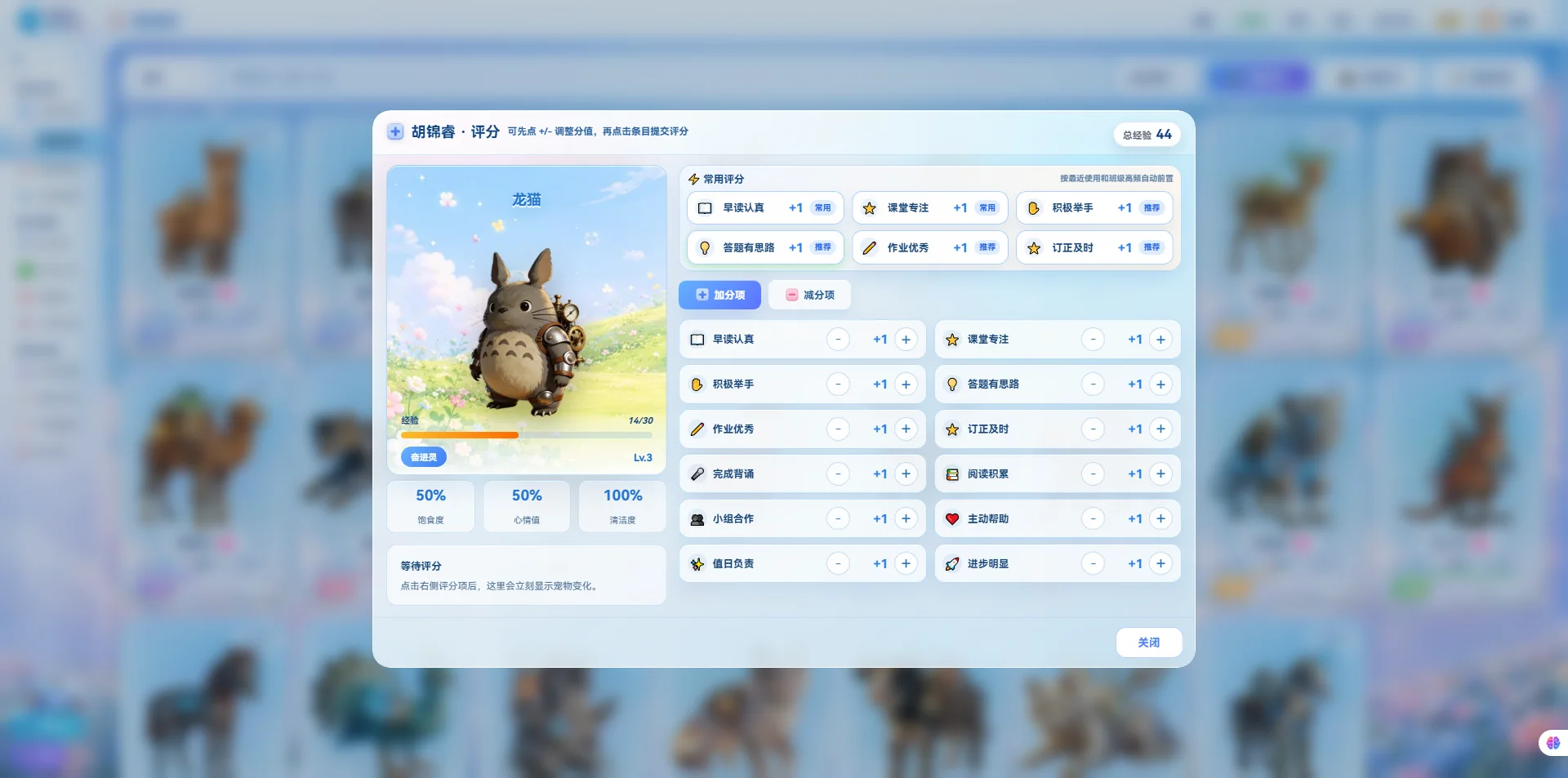Screen dimensions: 1568x778
Task: Decrease the 早读认真 score value
Action: 838,340
